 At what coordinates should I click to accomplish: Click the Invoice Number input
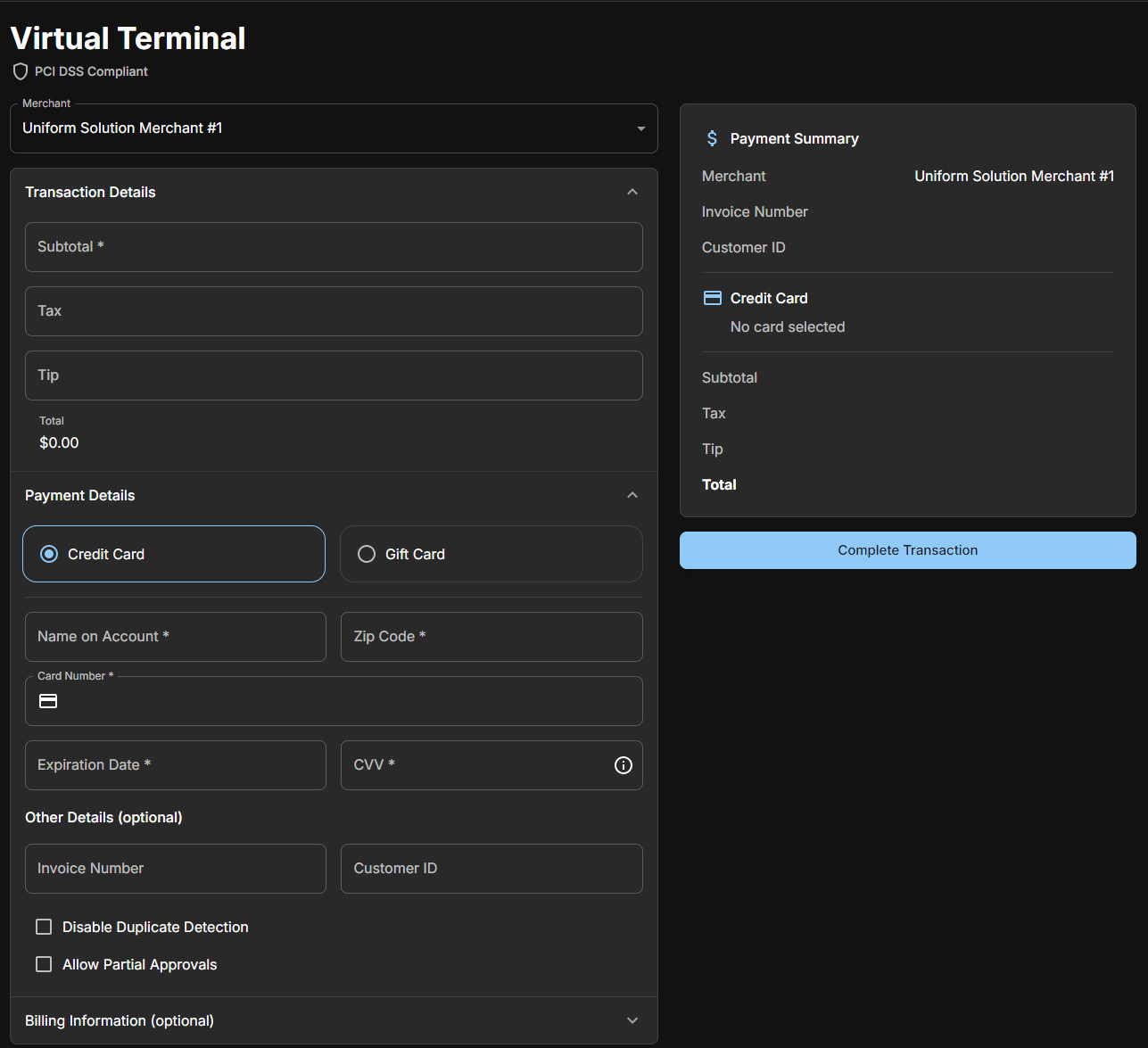click(x=176, y=869)
